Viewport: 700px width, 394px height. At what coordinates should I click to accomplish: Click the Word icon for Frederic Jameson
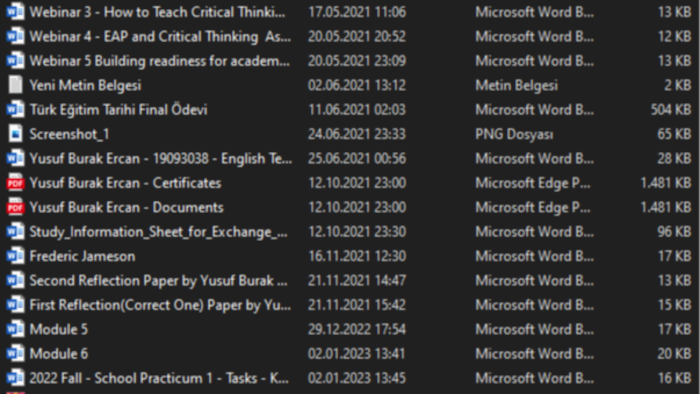(15, 256)
